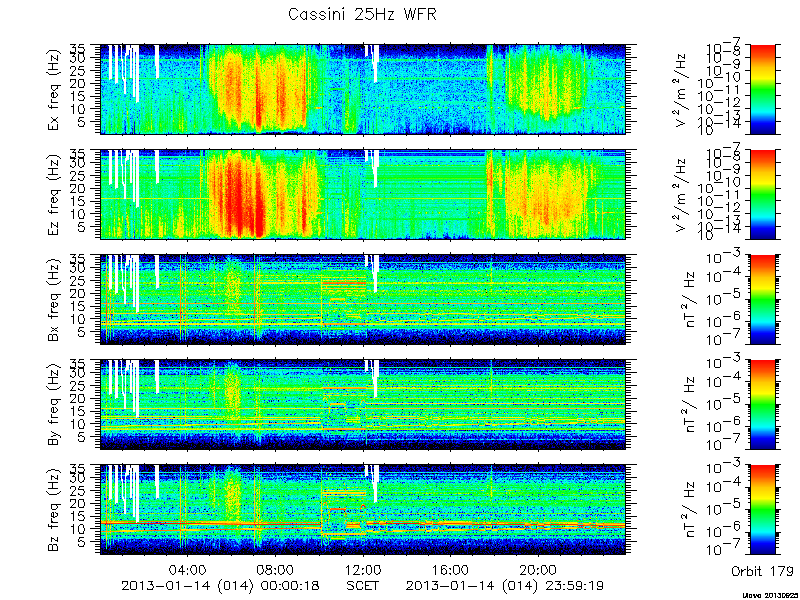
Task: Click the 'Cassini 25Hz WFR' plot title
Action: (x=362, y=14)
